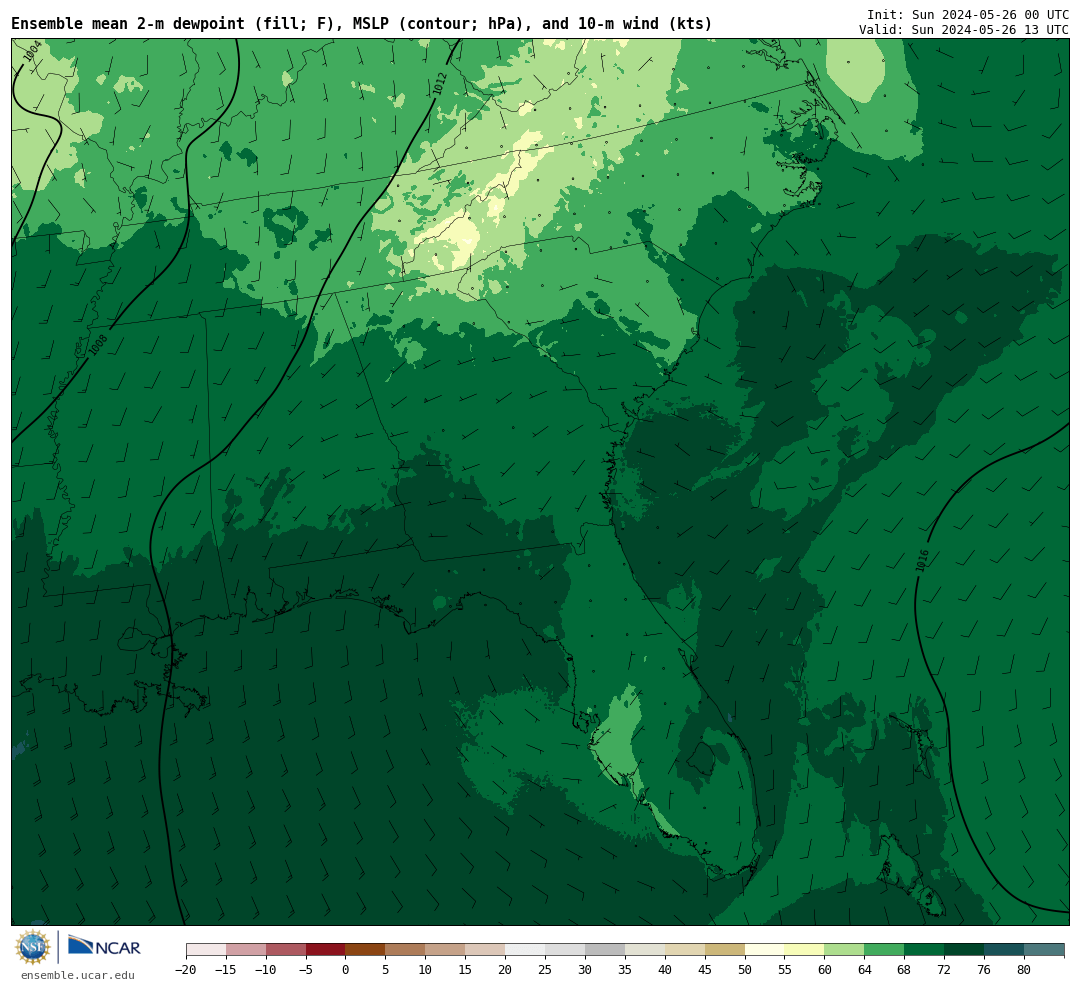Click the 0 tick label on the legend
The width and height of the screenshot is (1080, 988).
coord(346,969)
